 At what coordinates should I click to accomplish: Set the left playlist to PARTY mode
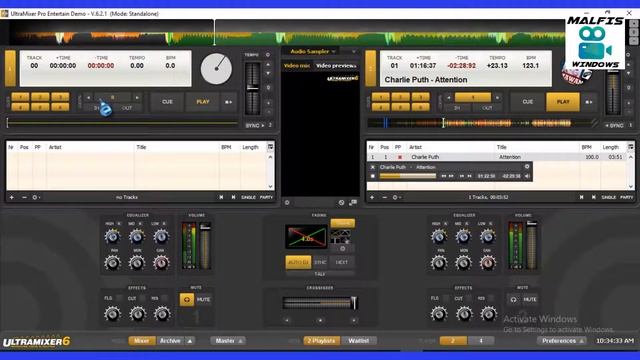coord(266,197)
